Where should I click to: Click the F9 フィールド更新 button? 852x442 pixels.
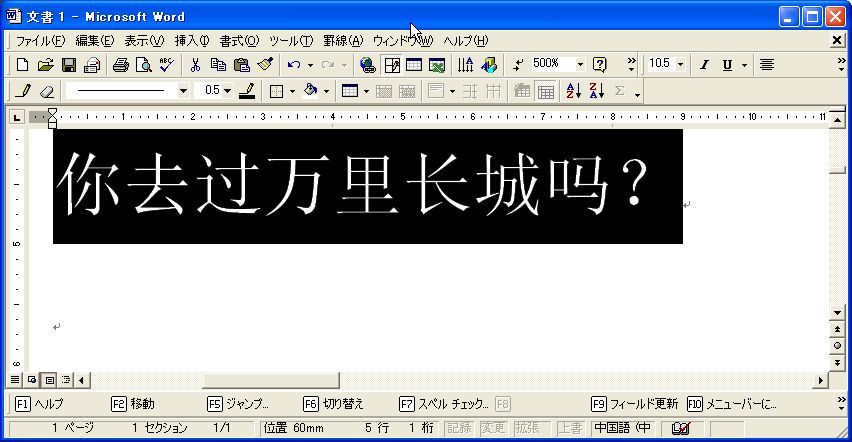pyautogui.click(x=635, y=404)
